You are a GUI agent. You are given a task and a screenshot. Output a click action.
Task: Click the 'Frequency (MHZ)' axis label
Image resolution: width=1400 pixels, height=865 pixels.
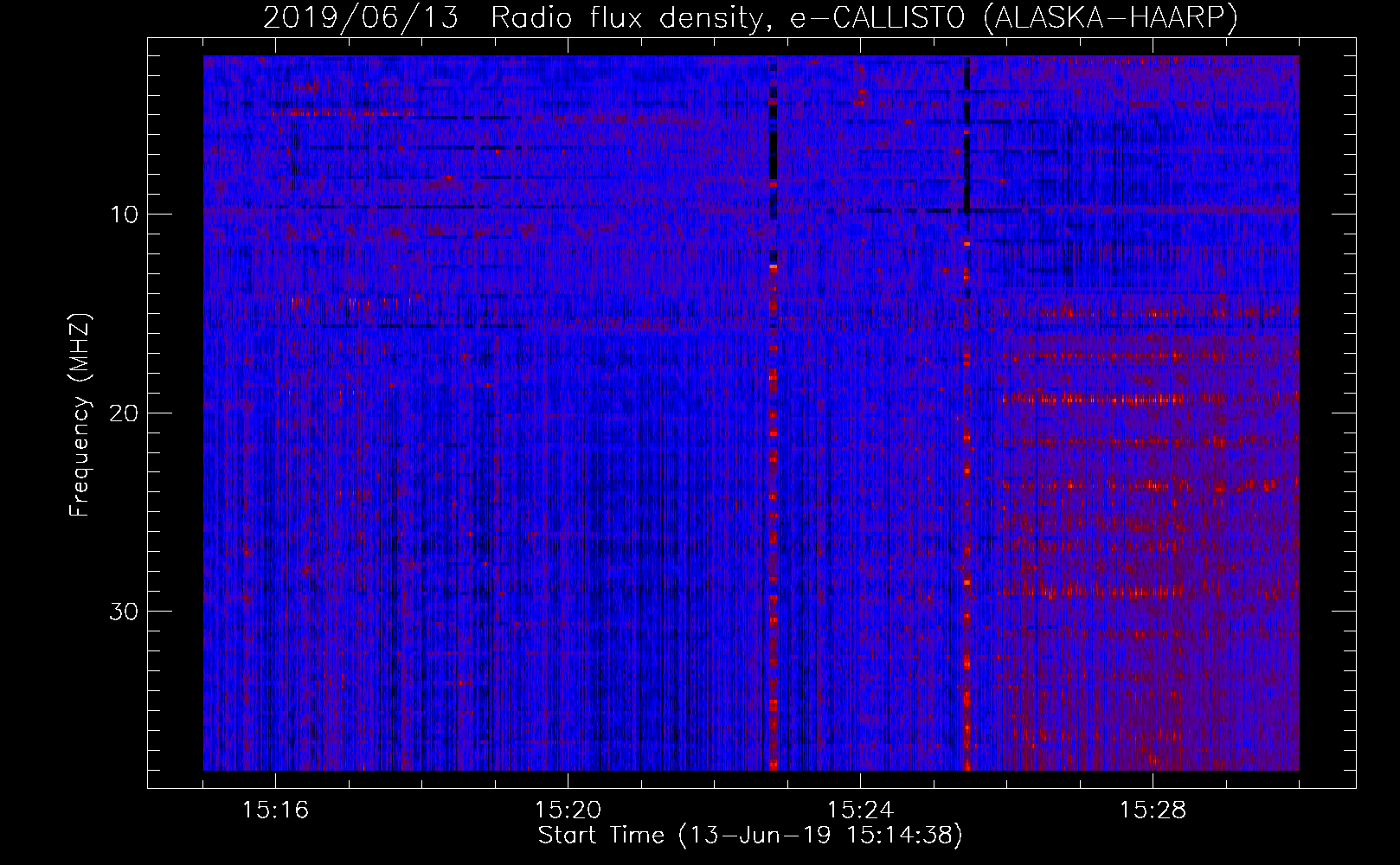pyautogui.click(x=80, y=414)
